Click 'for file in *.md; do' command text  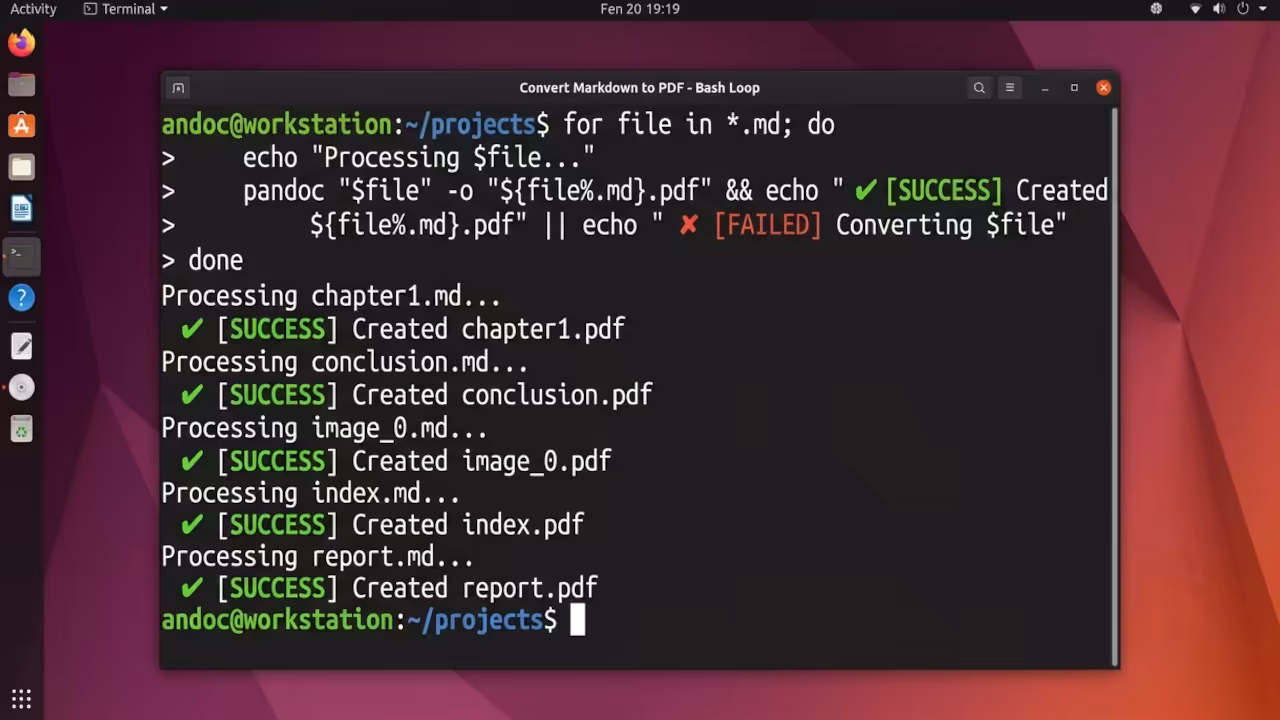pyautogui.click(x=699, y=125)
